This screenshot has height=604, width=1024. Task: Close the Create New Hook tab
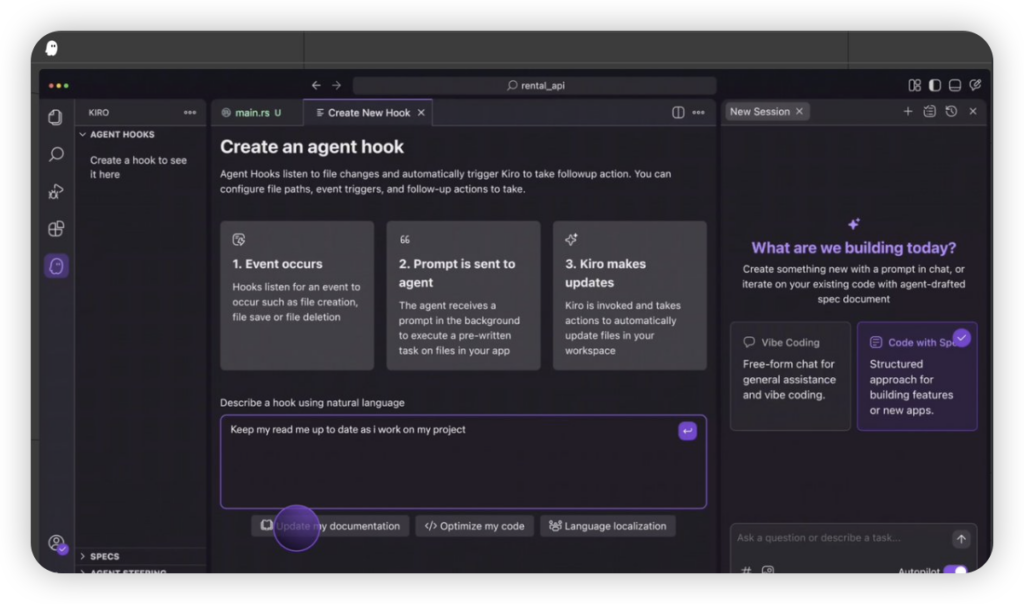(x=421, y=112)
